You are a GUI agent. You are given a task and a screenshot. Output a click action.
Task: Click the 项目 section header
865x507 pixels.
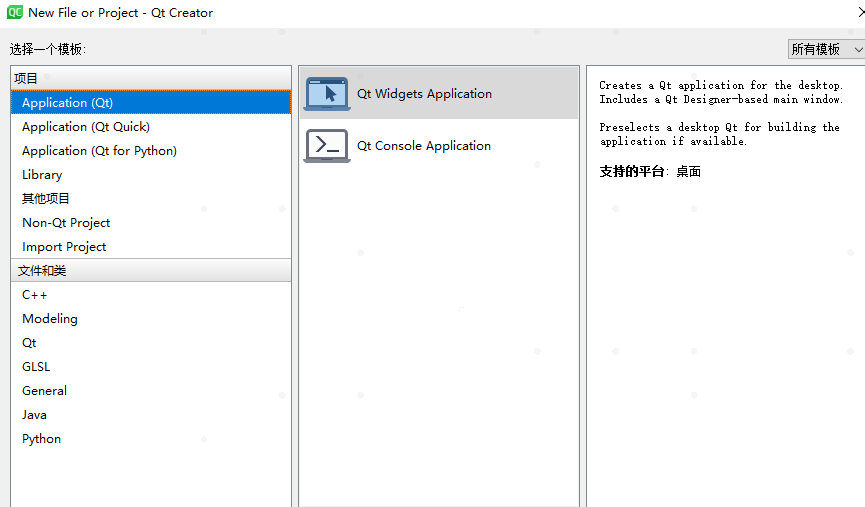151,78
